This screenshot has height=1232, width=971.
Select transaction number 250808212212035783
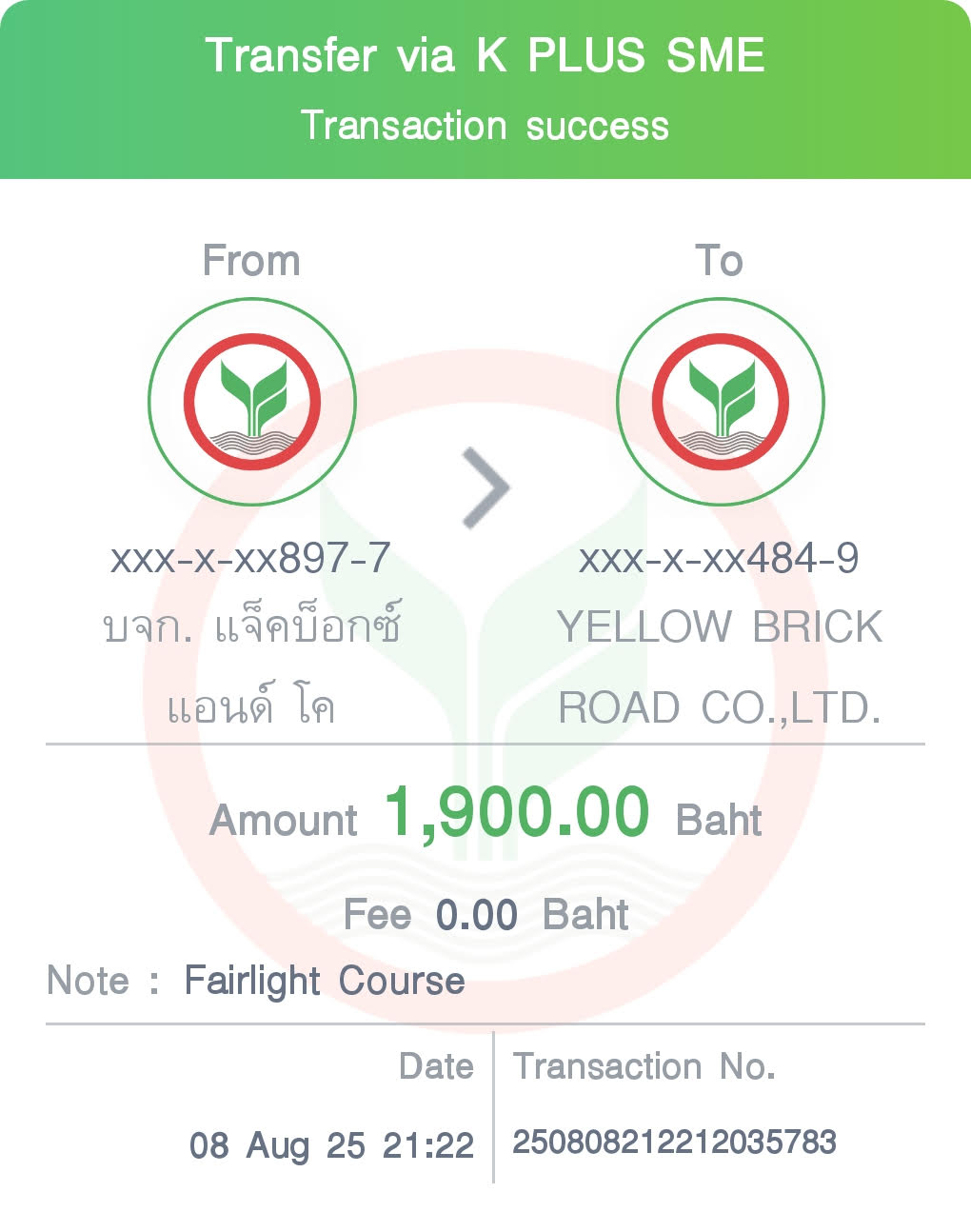674,1142
